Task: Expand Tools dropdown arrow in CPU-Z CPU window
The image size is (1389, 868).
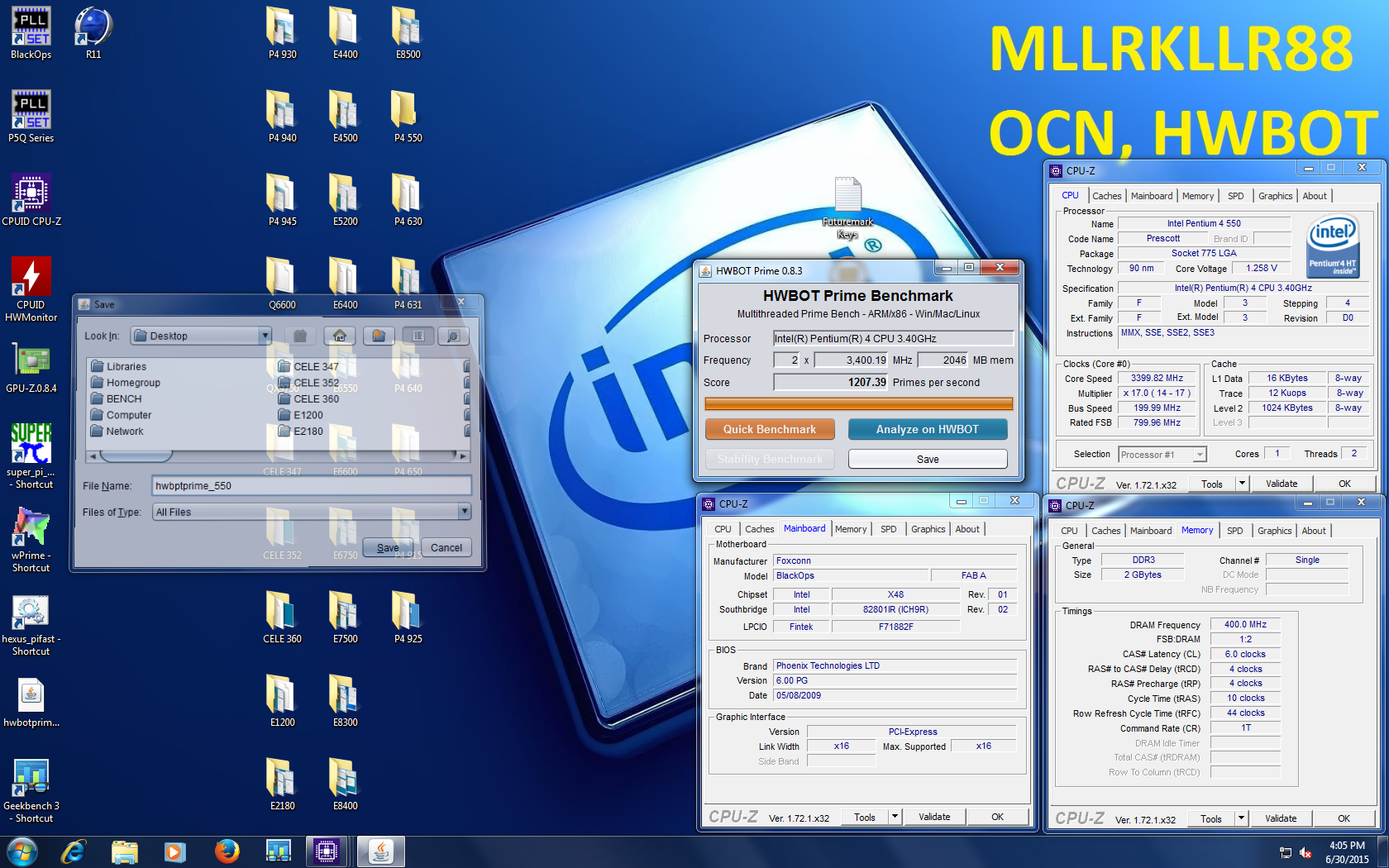Action: coord(1242,484)
